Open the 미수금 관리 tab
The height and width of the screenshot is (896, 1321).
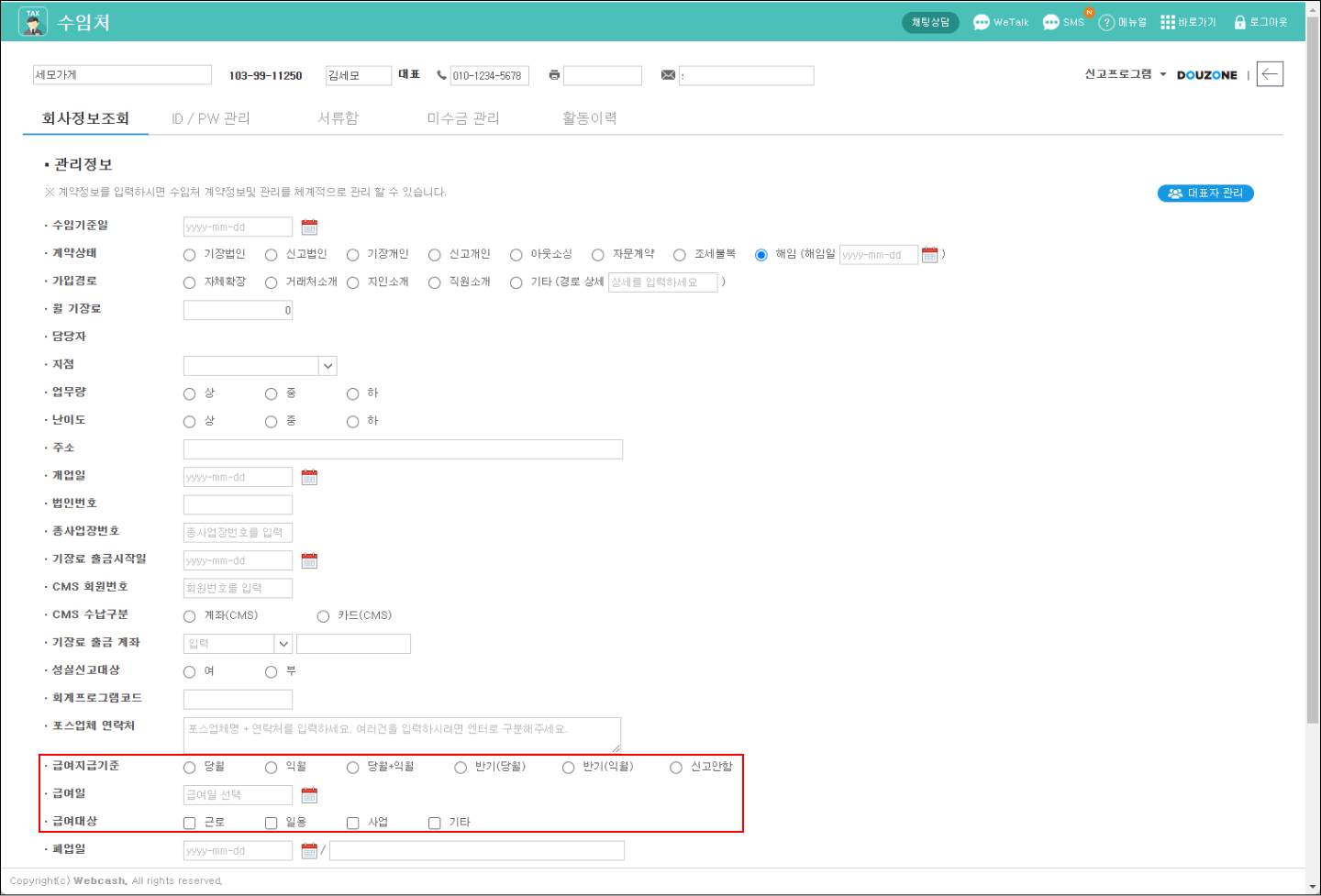coord(463,118)
